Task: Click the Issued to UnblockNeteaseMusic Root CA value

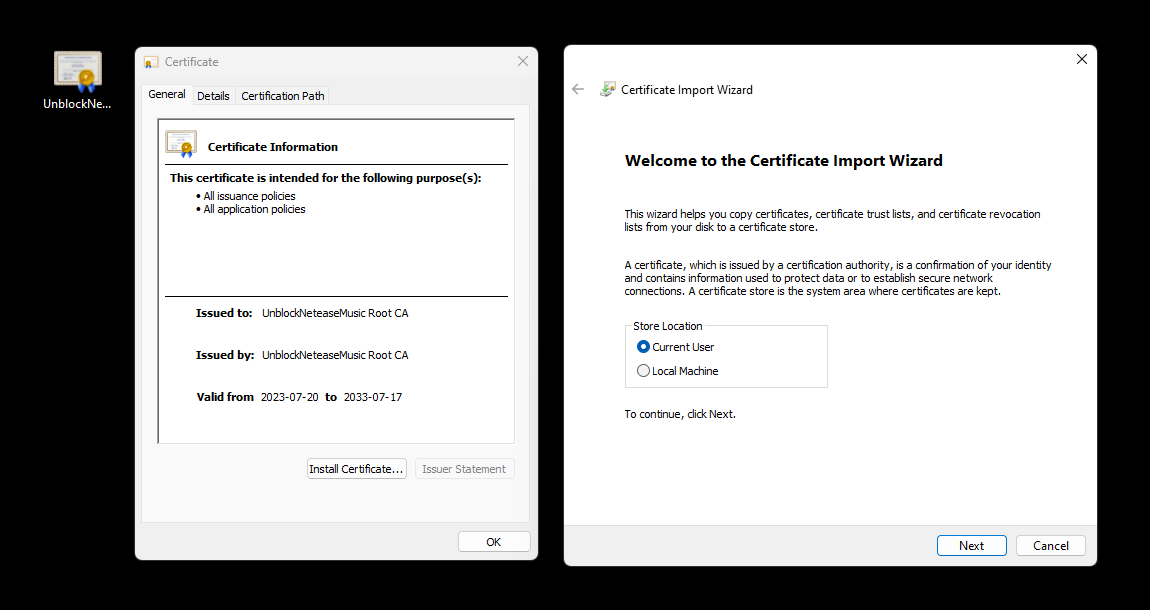Action: click(335, 313)
